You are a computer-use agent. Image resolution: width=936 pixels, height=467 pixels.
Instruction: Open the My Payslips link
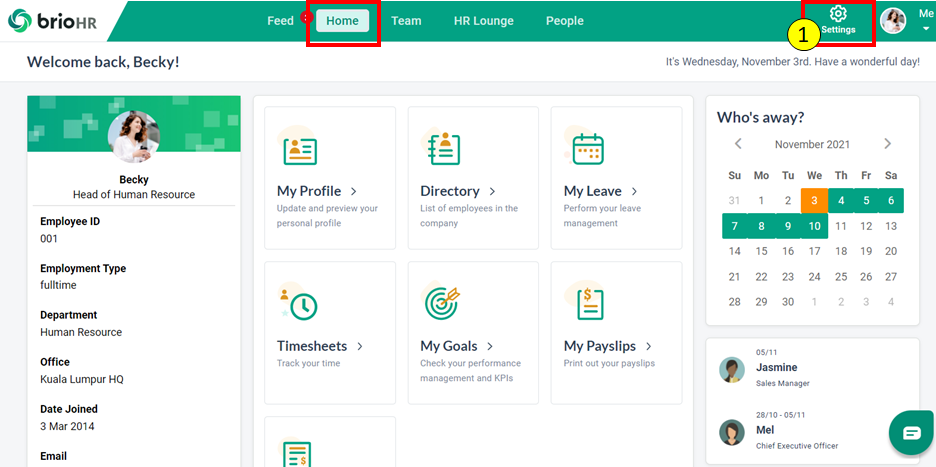pos(600,346)
